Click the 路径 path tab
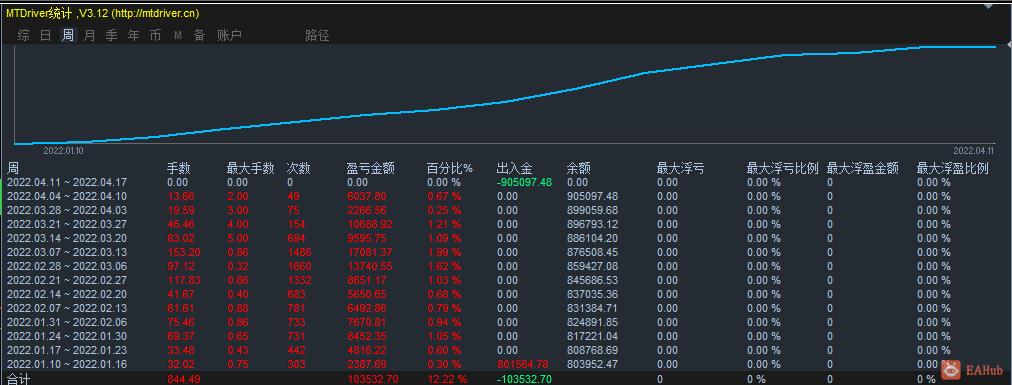The width and height of the screenshot is (1012, 385). (317, 35)
